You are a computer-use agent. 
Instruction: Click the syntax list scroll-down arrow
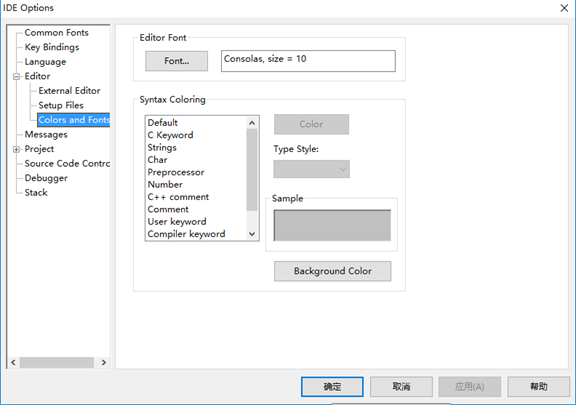252,234
